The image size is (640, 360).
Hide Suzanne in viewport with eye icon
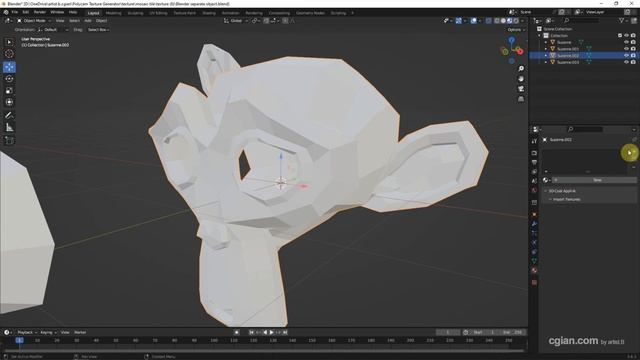click(626, 42)
